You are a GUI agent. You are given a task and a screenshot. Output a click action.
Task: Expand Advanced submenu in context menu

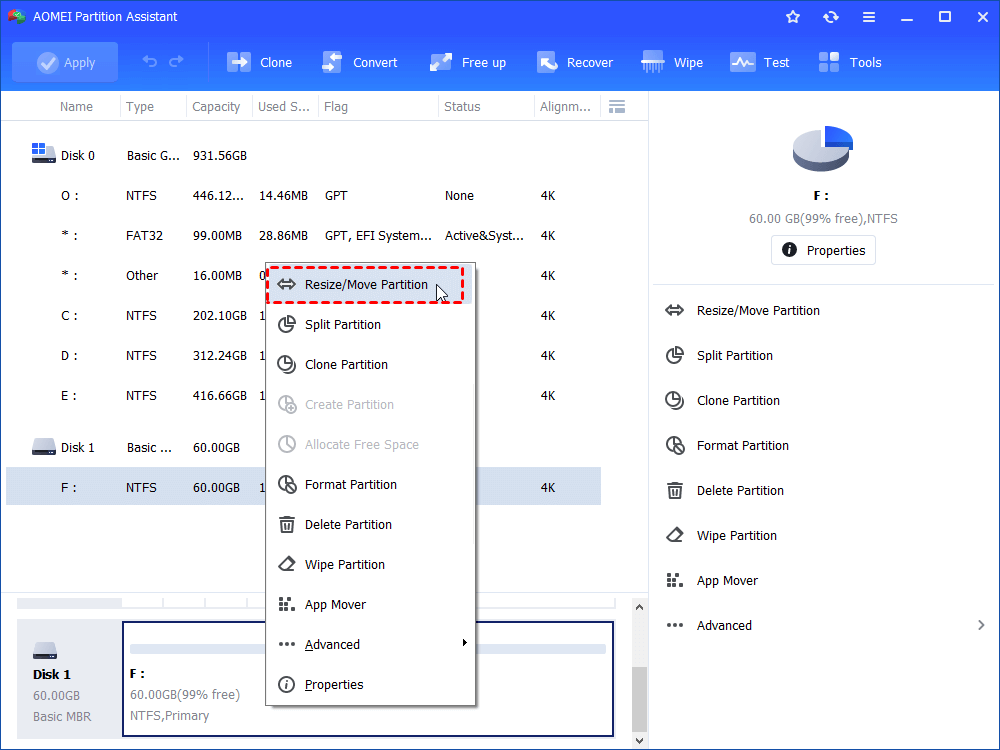coord(370,645)
